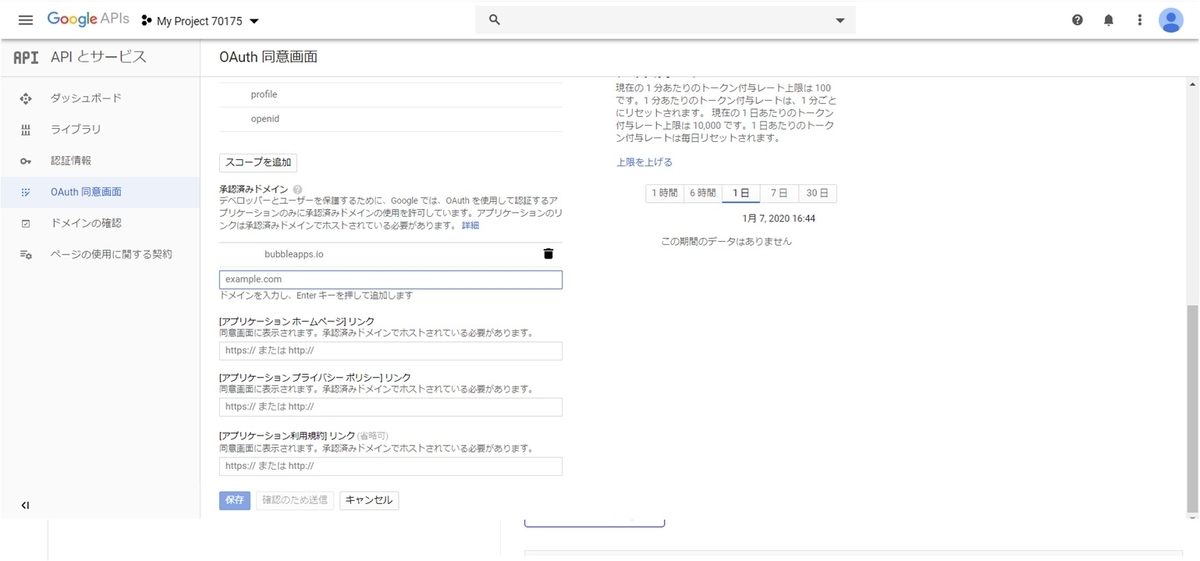Click the page vertical scrollbar
1200x561 pixels.
tap(1191, 410)
